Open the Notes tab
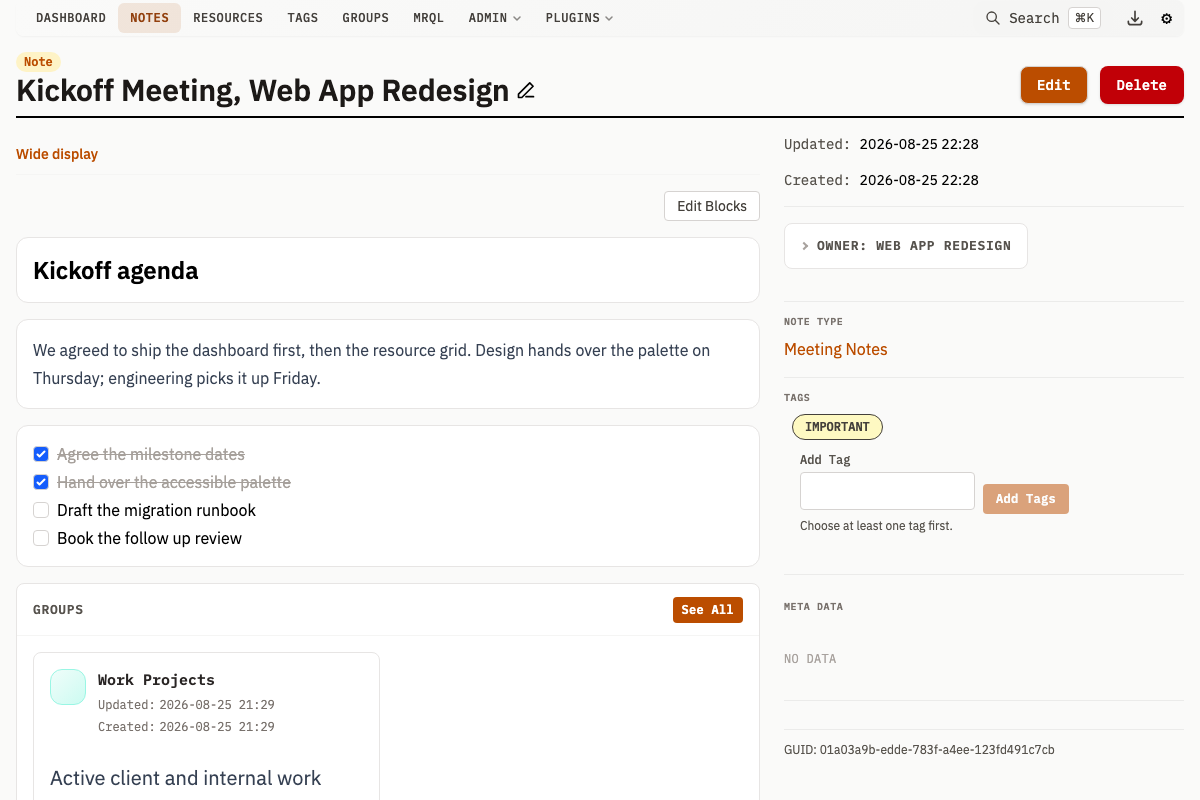The width and height of the screenshot is (1200, 800). (x=149, y=18)
